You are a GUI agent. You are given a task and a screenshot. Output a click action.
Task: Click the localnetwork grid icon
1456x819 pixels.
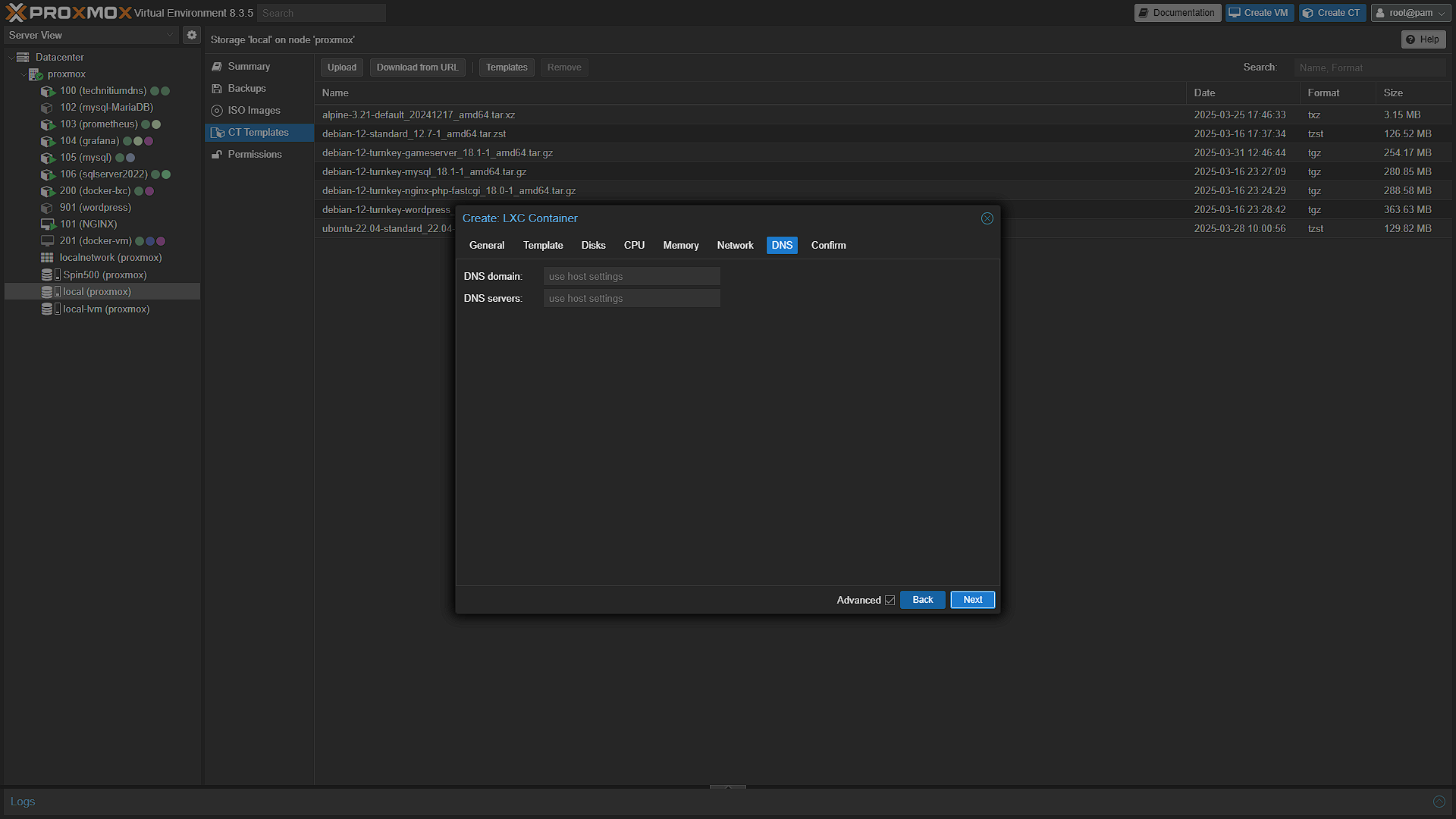coord(47,258)
